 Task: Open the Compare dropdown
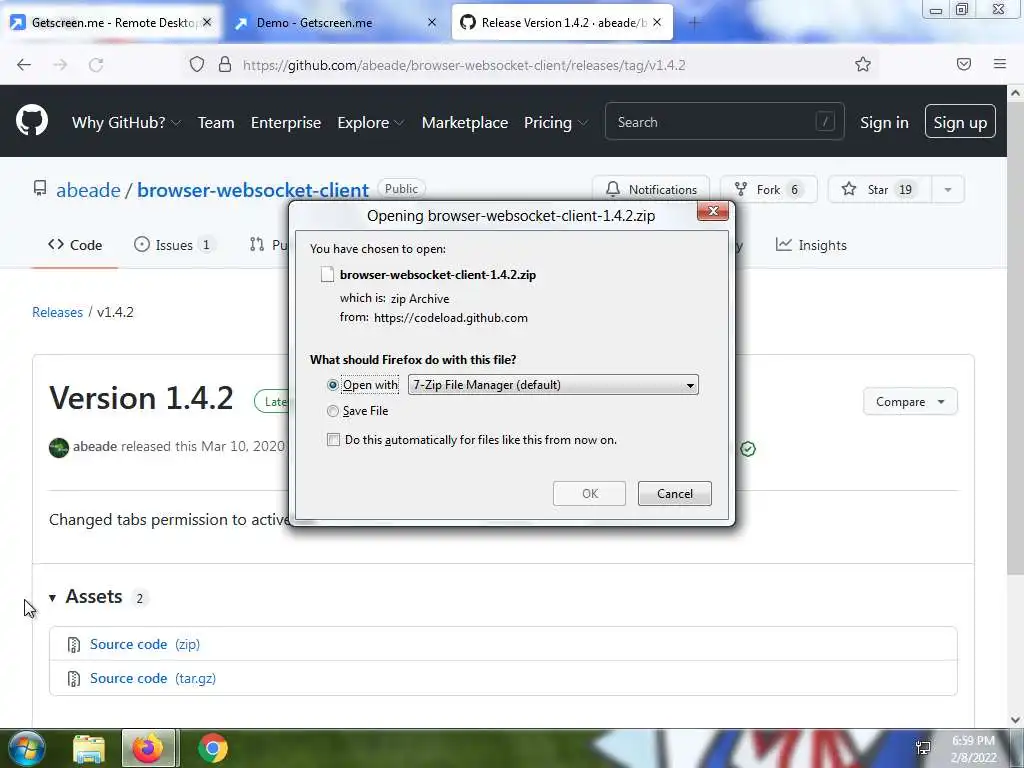pos(910,402)
